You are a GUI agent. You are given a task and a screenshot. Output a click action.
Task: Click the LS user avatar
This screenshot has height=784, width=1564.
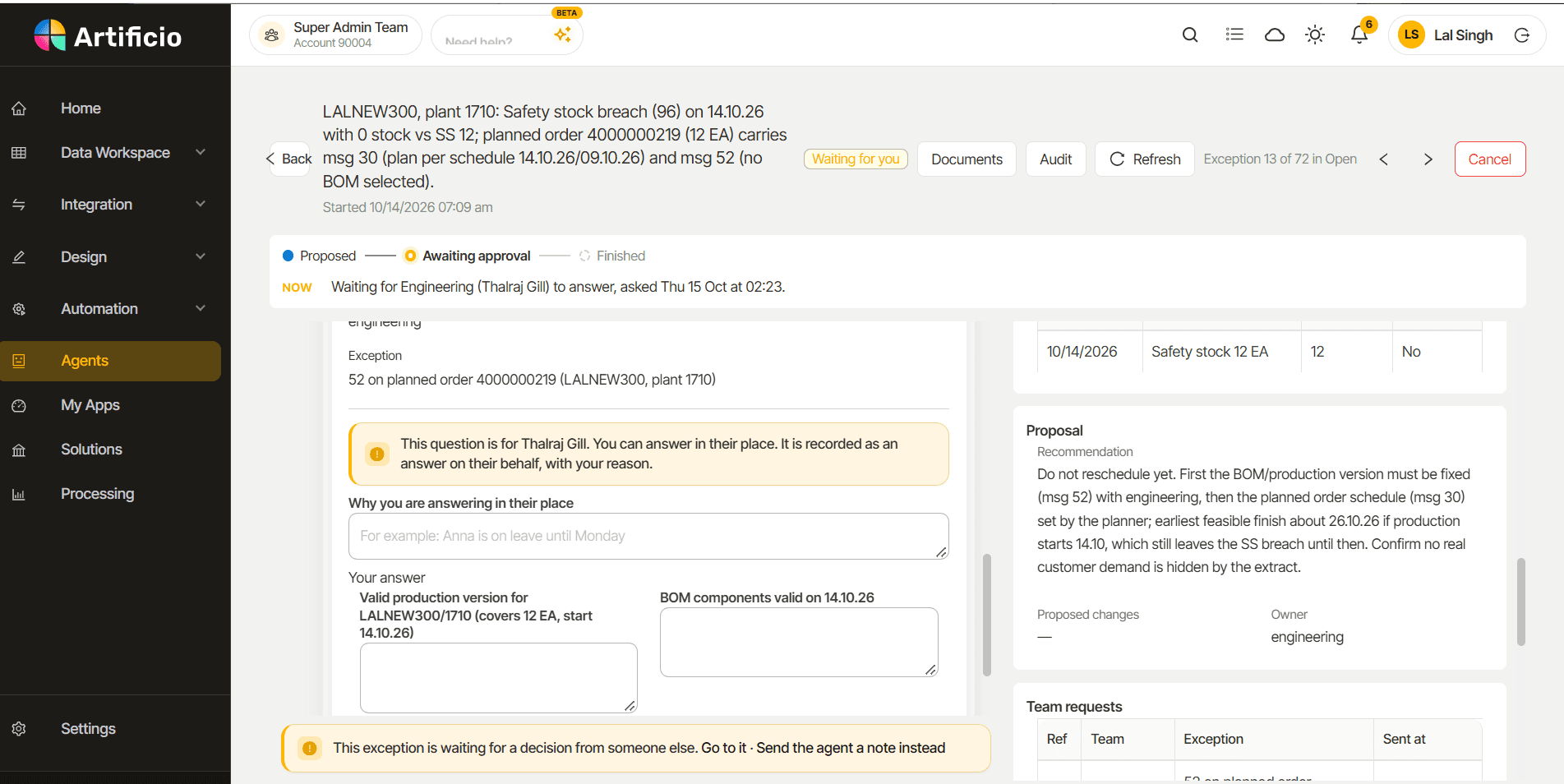1411,35
